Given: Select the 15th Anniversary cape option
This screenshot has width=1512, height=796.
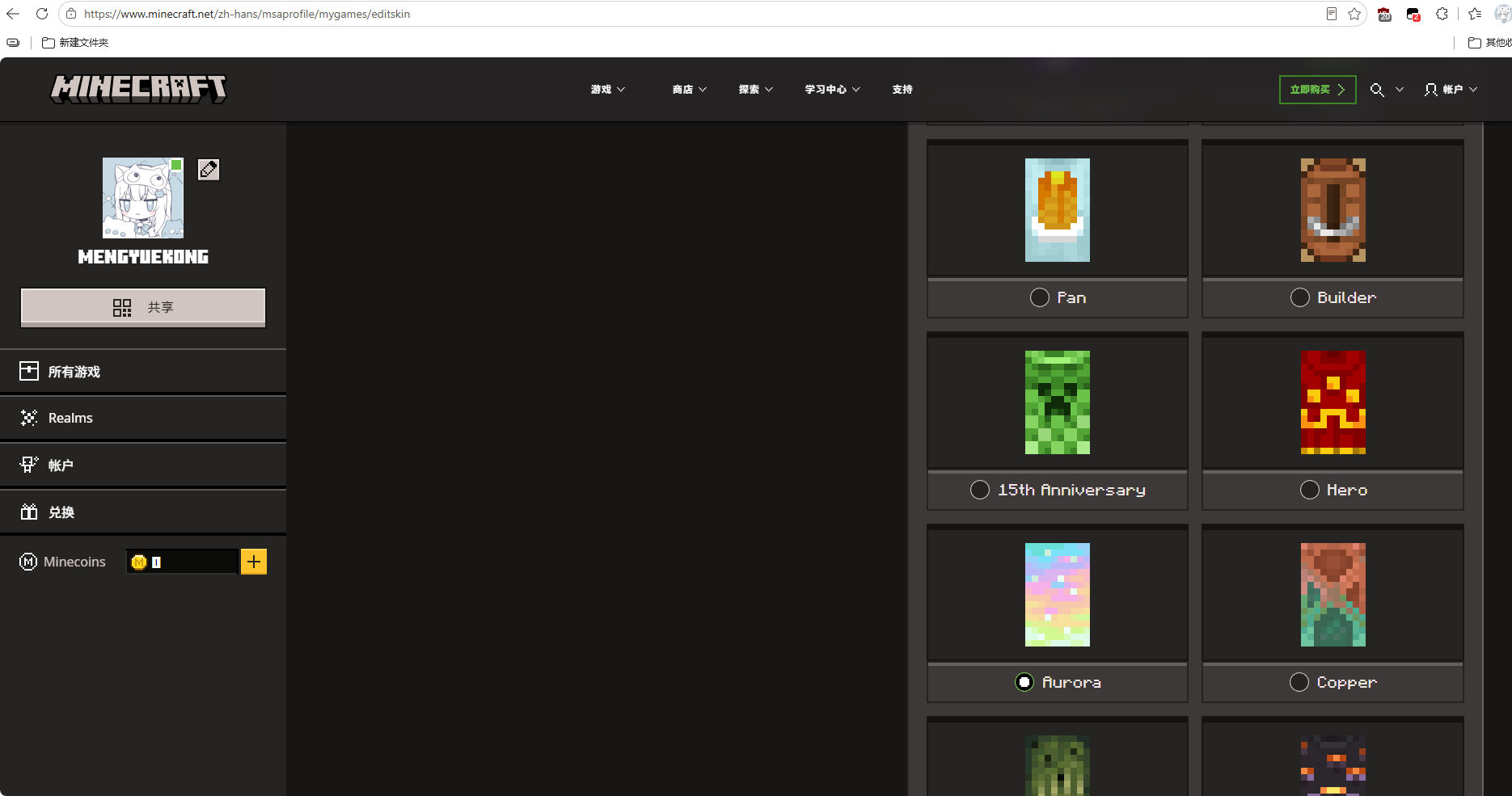Looking at the screenshot, I should tap(980, 490).
